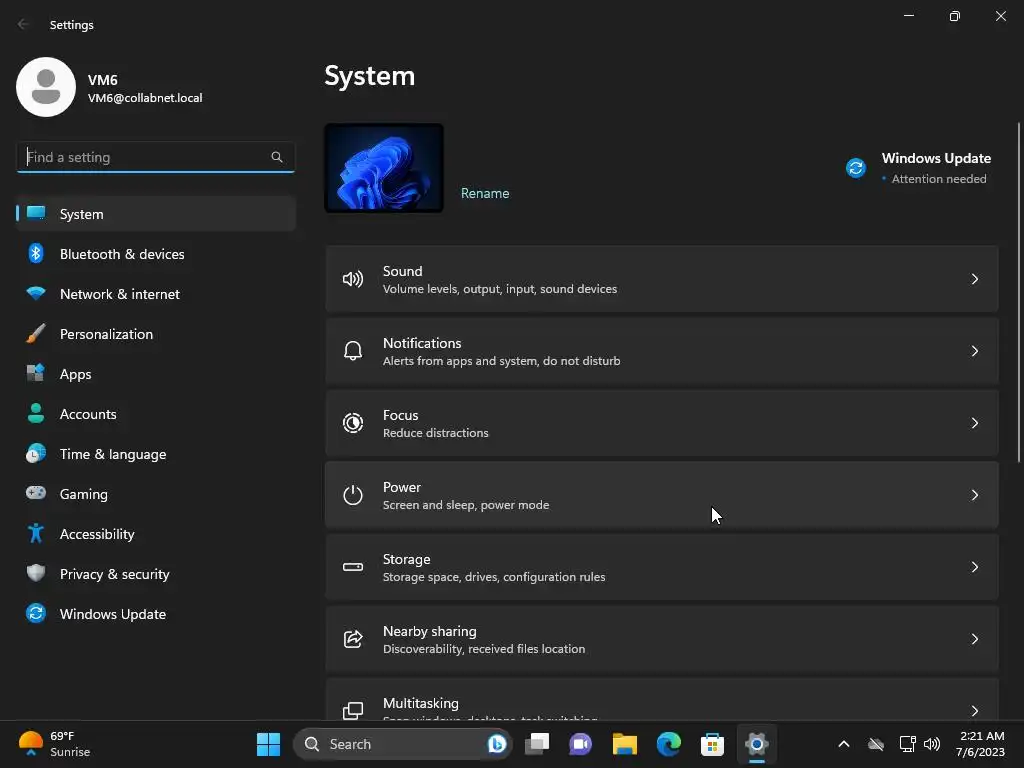Switch to Personalization section
Viewport: 1024px width, 768px height.
coord(156,334)
